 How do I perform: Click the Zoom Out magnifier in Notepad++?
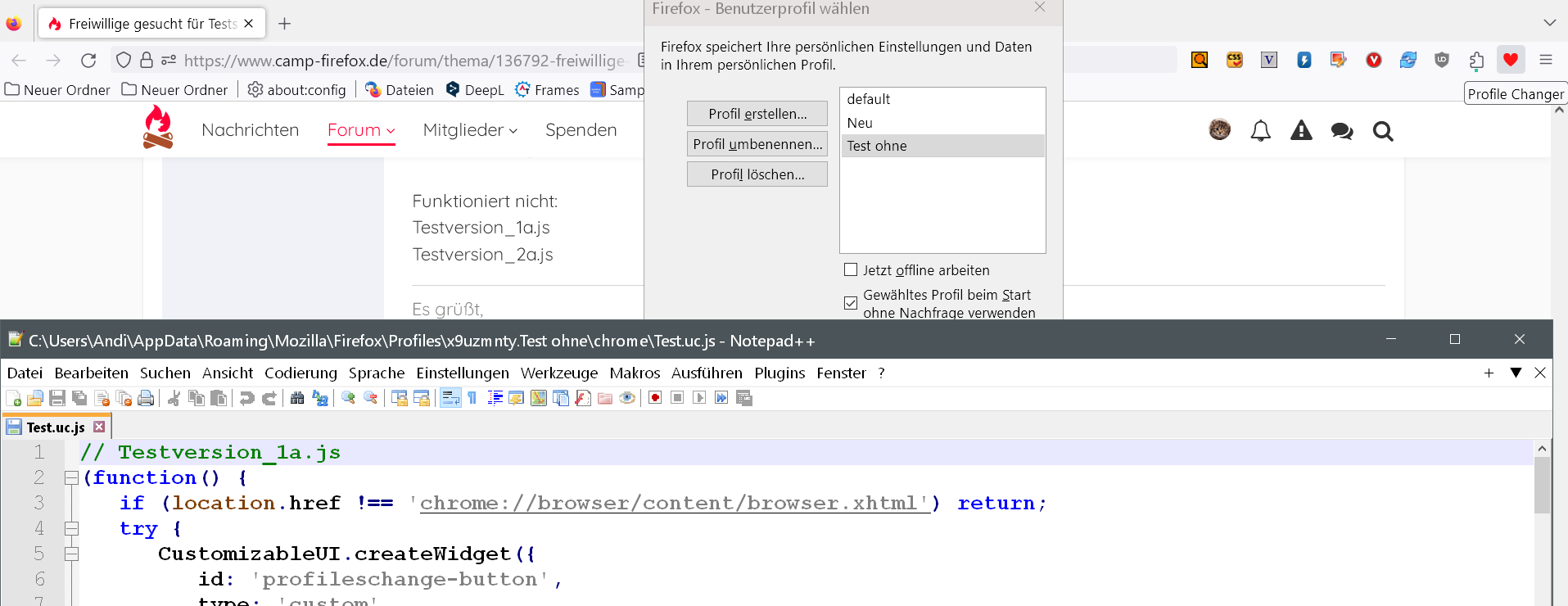pyautogui.click(x=370, y=398)
